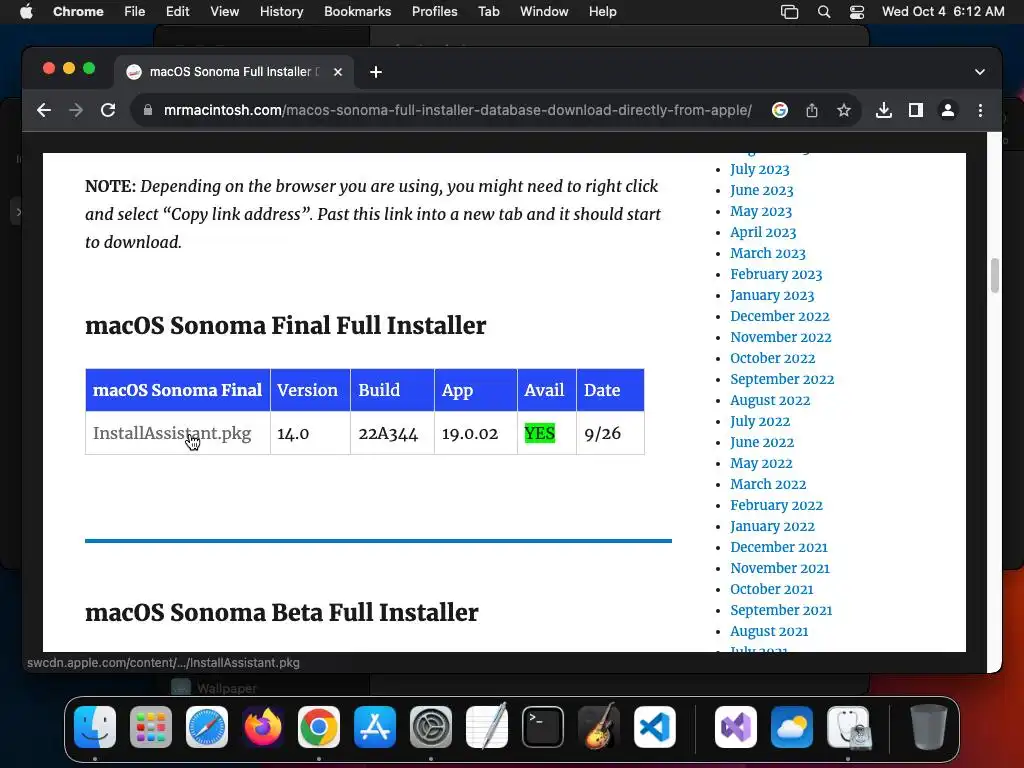Open GarageBand from the Dock
Viewport: 1024px width, 768px height.
click(599, 726)
